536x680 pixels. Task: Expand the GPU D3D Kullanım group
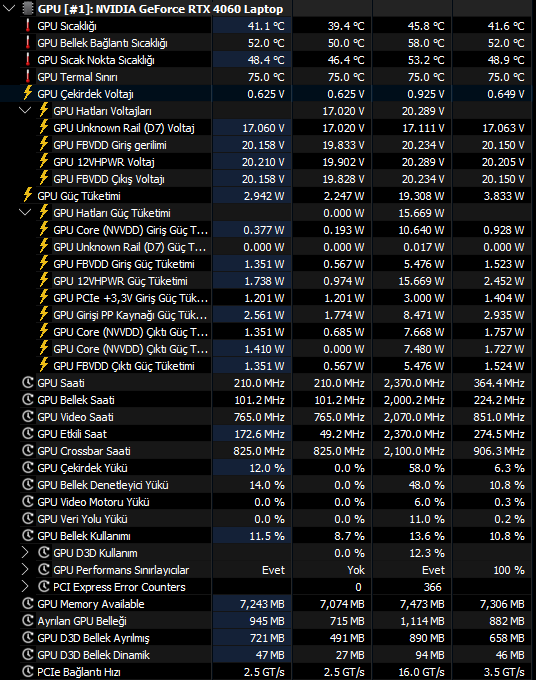coord(25,552)
